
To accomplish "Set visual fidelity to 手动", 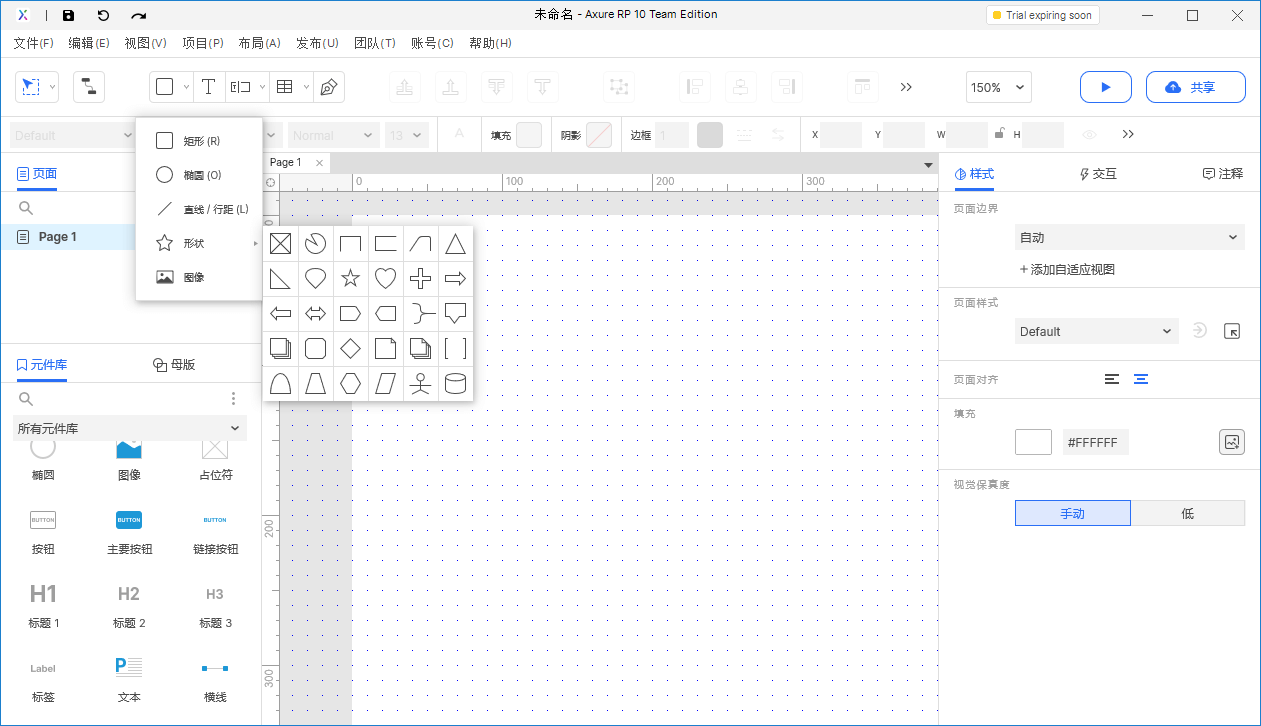I will coord(1073,513).
